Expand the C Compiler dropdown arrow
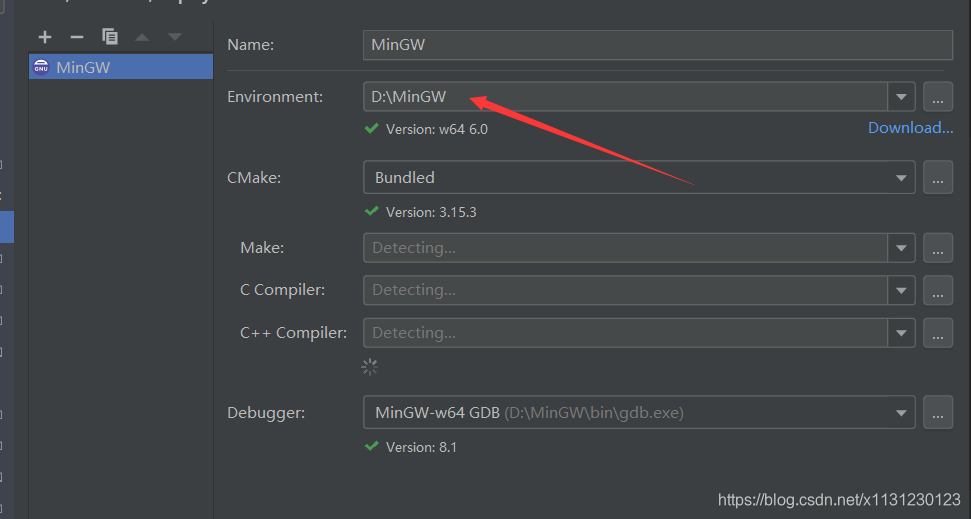The height and width of the screenshot is (519, 971). (901, 290)
